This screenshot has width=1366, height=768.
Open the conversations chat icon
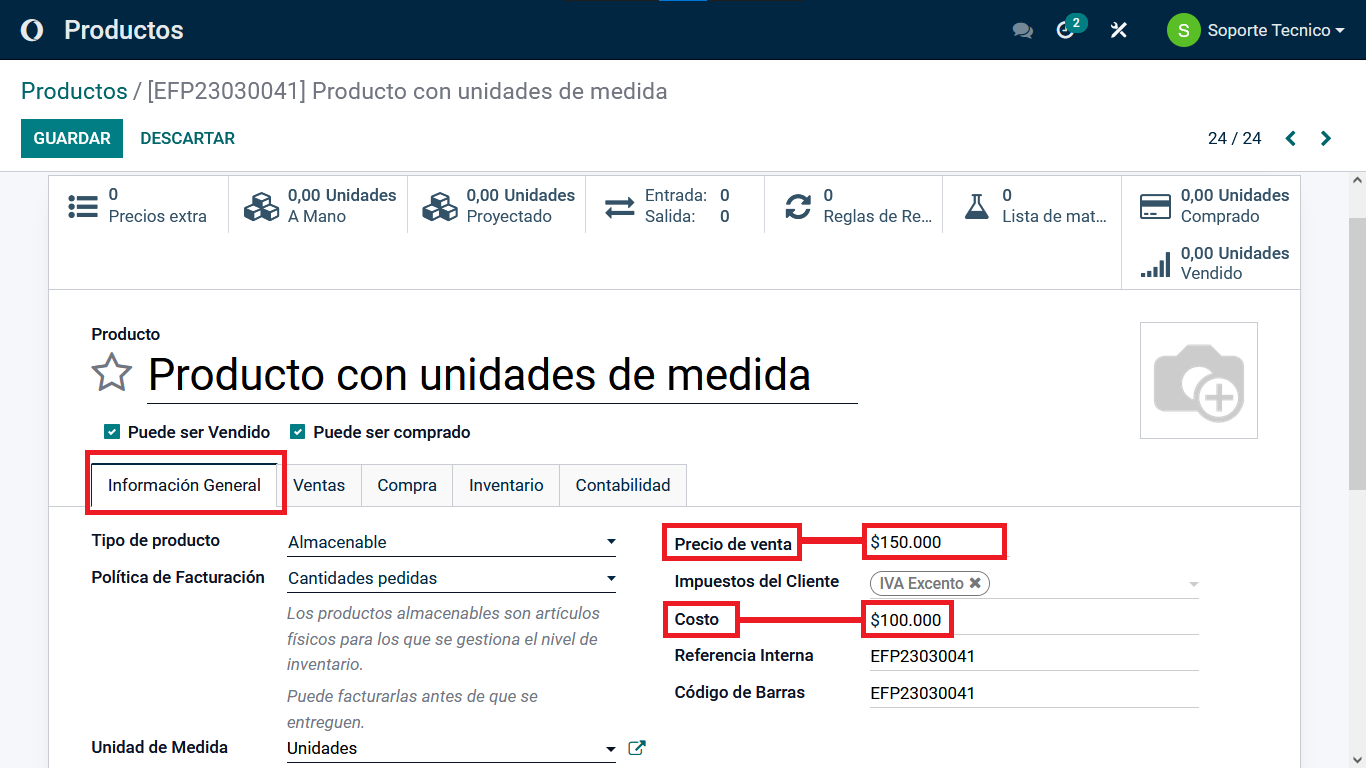[x=1022, y=30]
